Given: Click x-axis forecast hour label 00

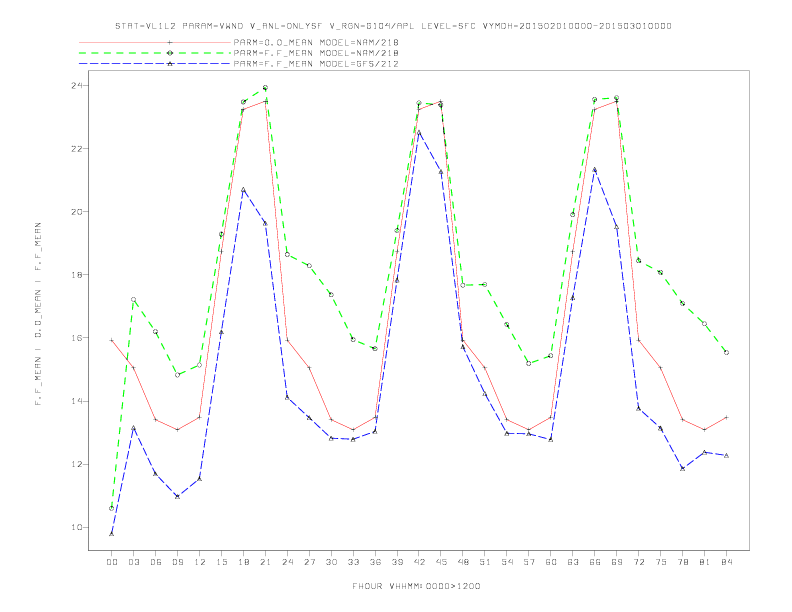Looking at the screenshot, I should pyautogui.click(x=112, y=562).
